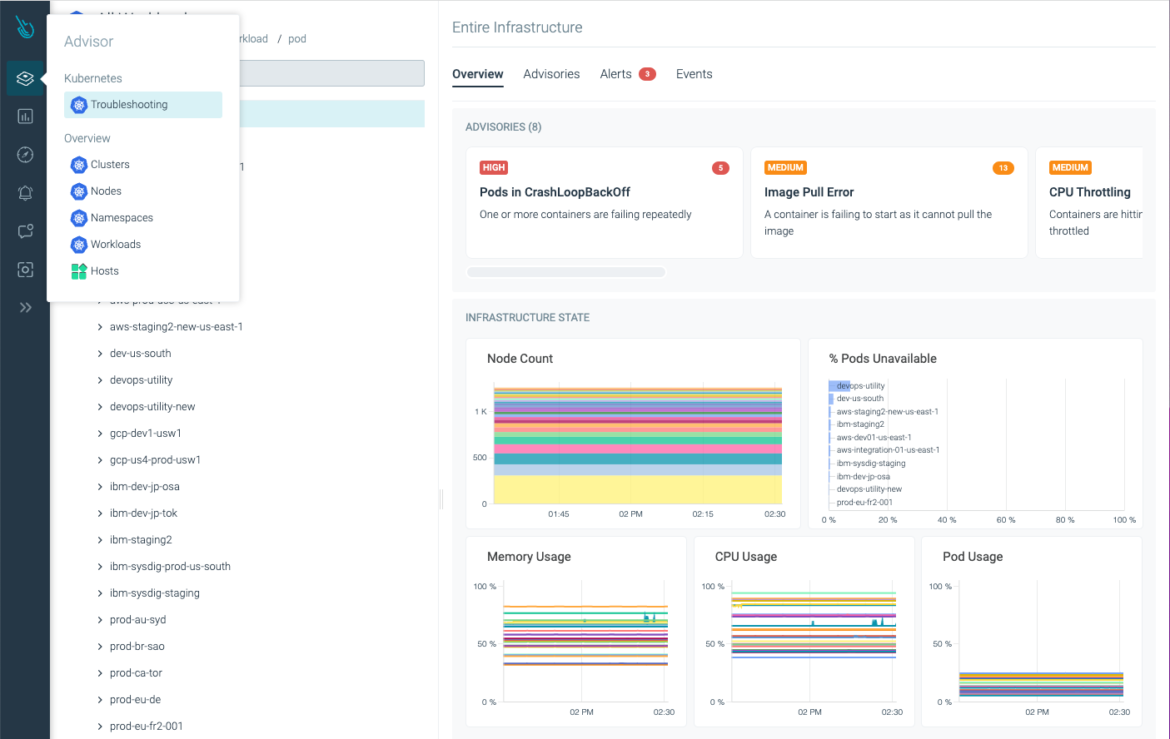
Task: Expand ibm-dev-jp-tok cluster chevron
Action: pyautogui.click(x=100, y=514)
